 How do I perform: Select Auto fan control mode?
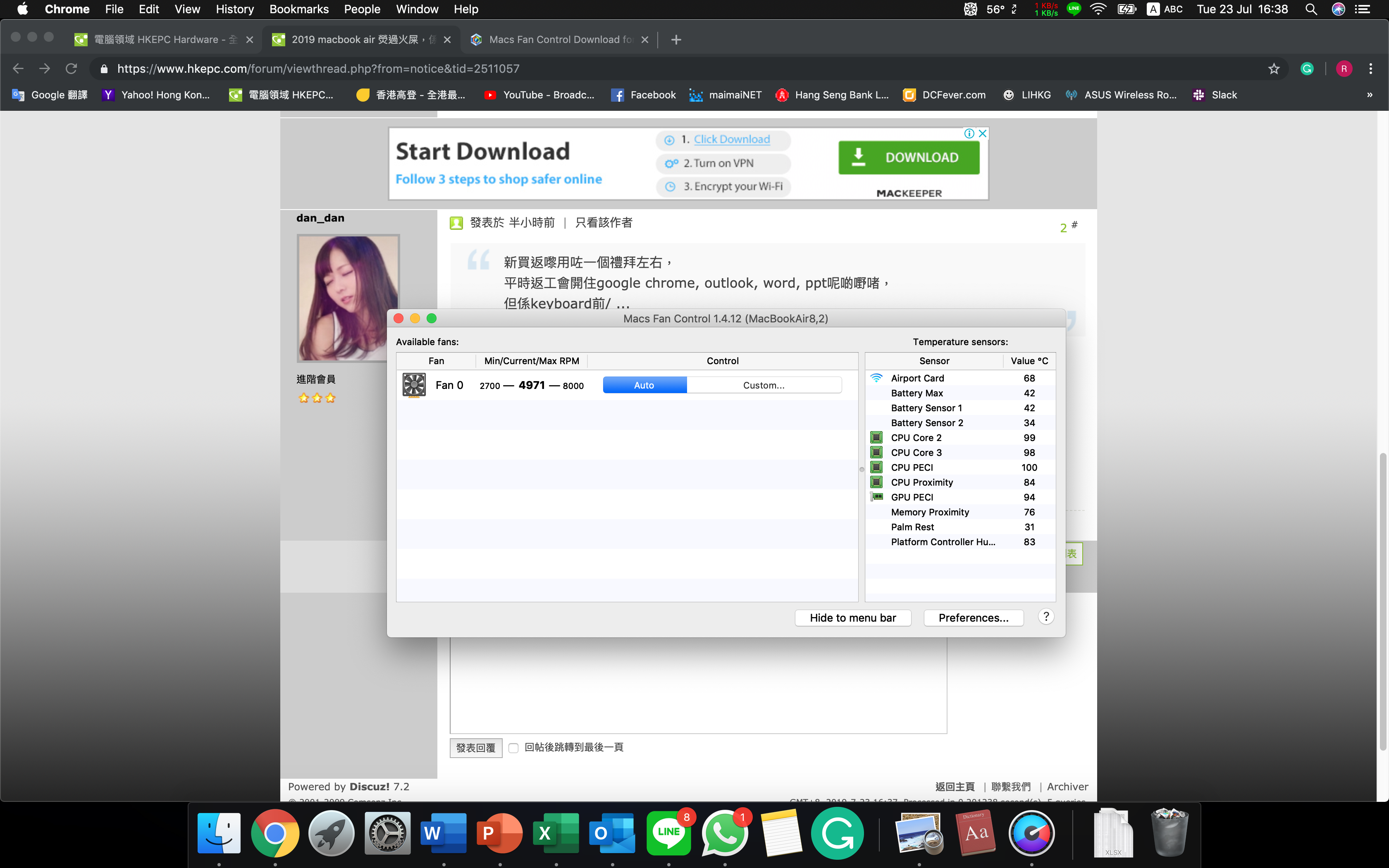644,385
